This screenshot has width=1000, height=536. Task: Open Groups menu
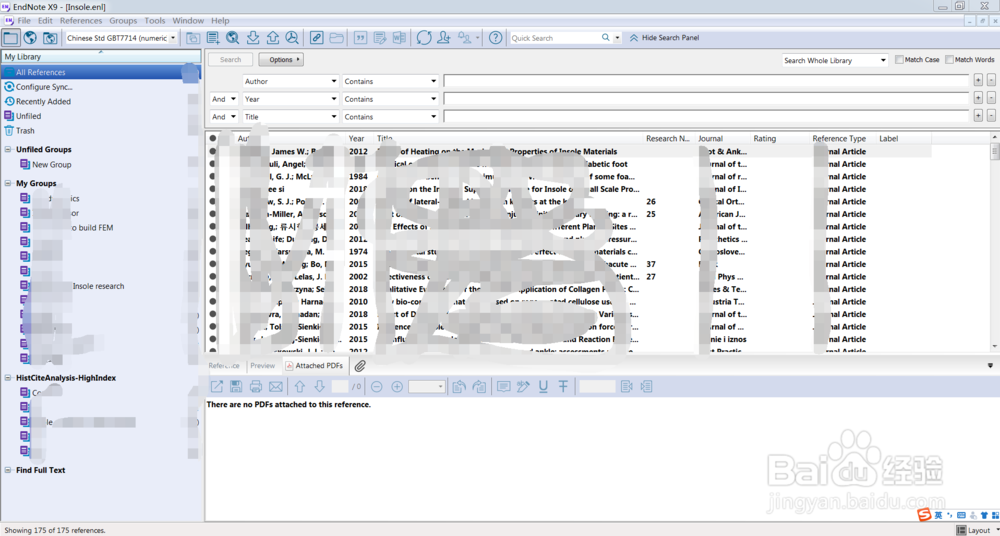pos(123,21)
